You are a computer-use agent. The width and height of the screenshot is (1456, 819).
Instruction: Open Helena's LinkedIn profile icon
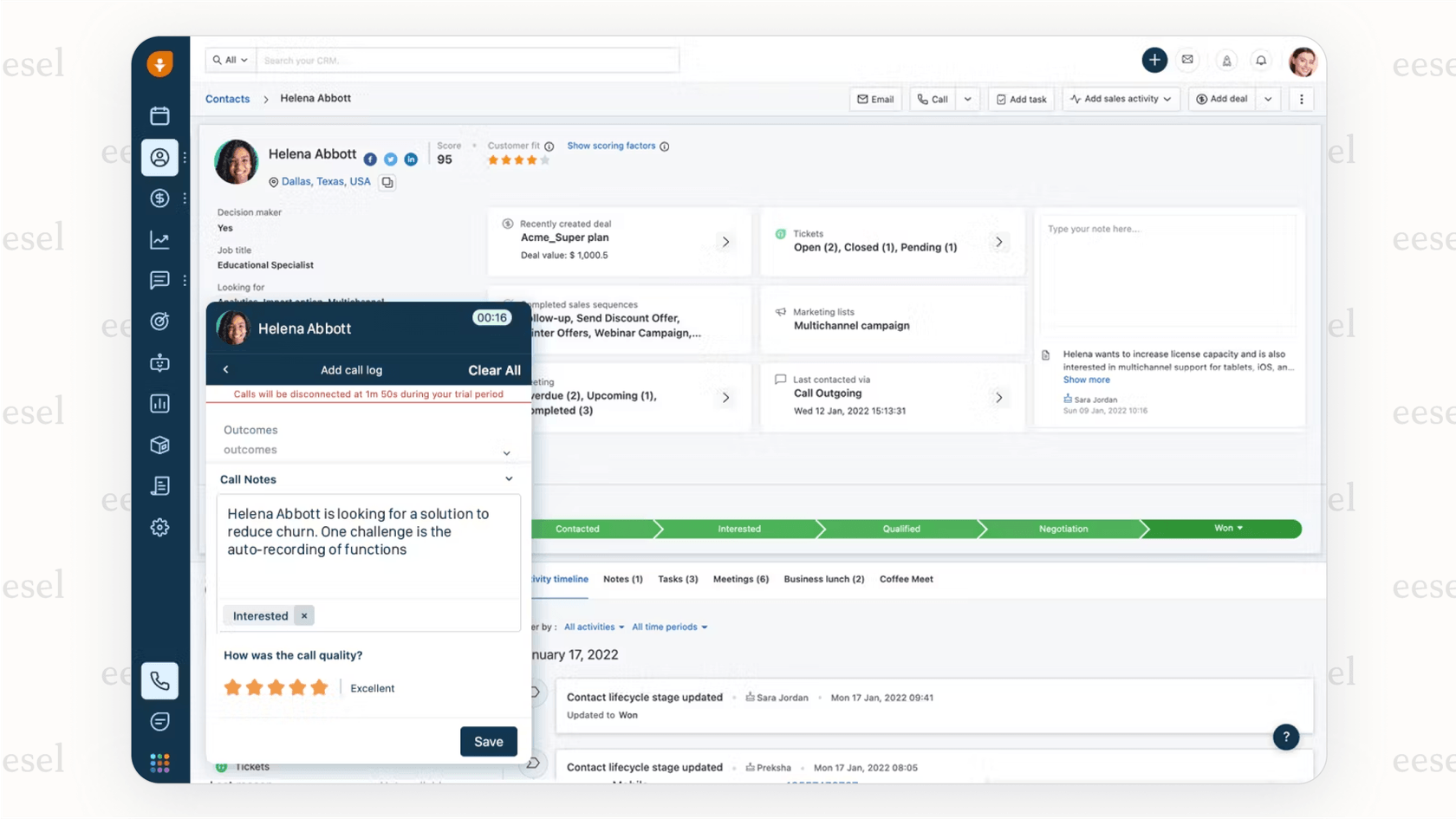pos(411,159)
